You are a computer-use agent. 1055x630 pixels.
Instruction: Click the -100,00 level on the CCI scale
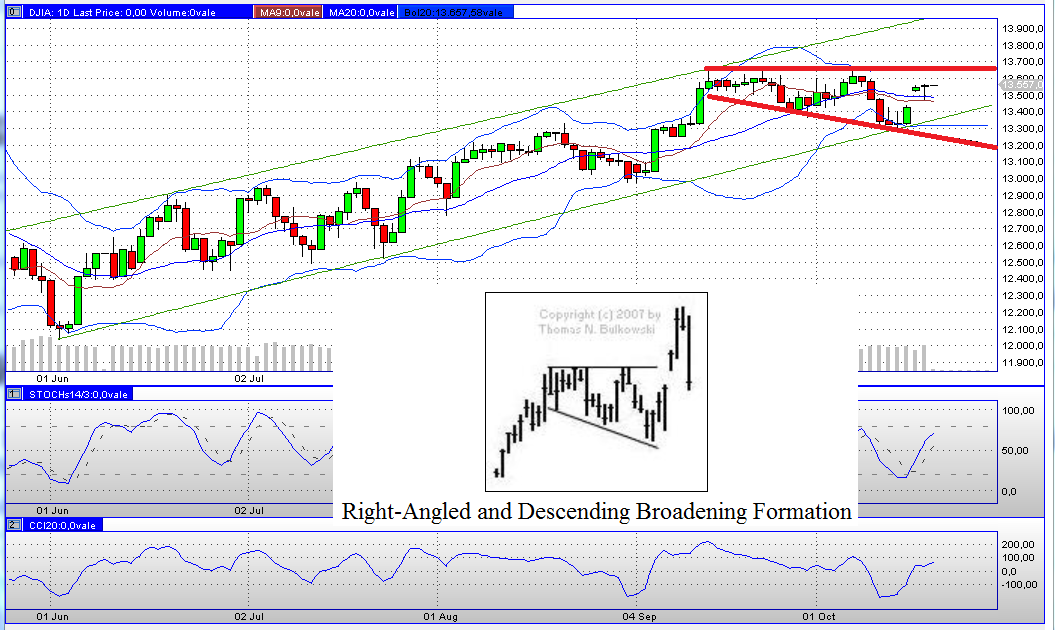click(1019, 584)
